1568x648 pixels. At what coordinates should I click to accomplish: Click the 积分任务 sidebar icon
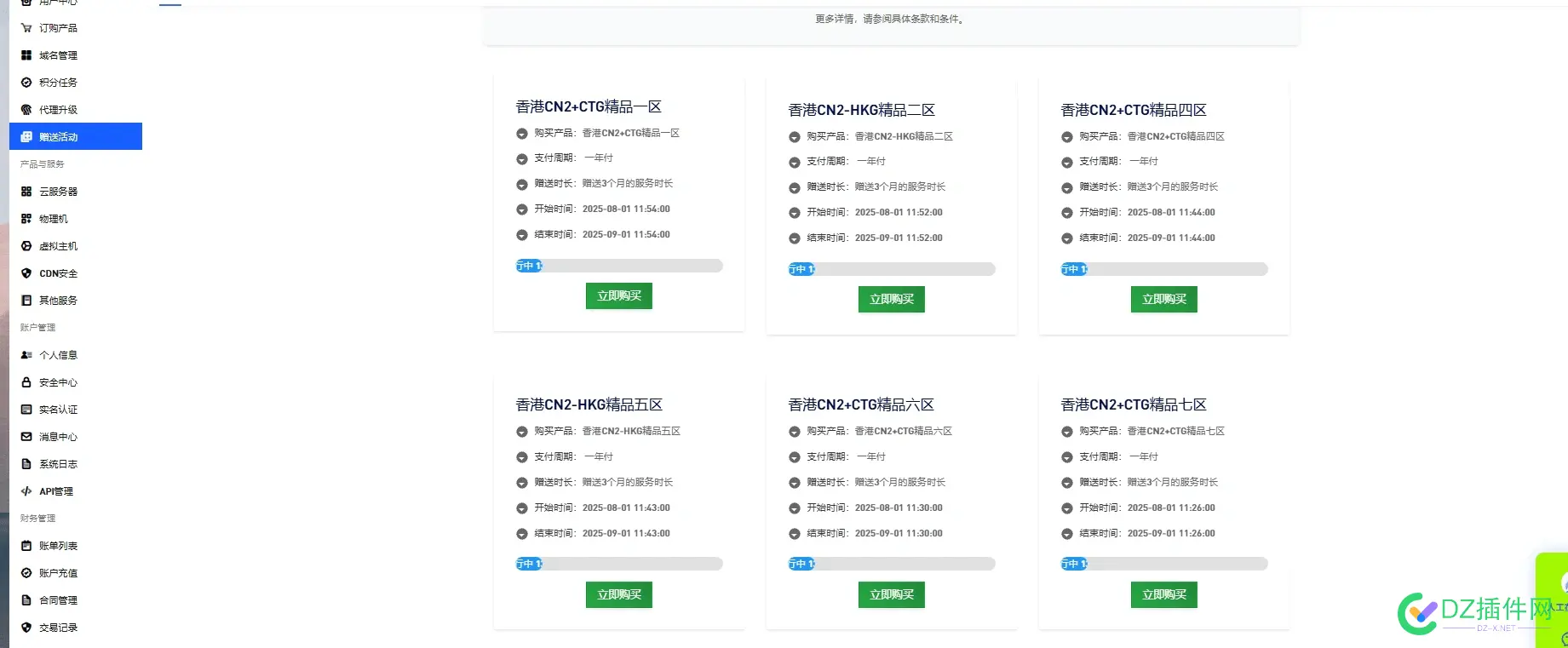pos(26,83)
